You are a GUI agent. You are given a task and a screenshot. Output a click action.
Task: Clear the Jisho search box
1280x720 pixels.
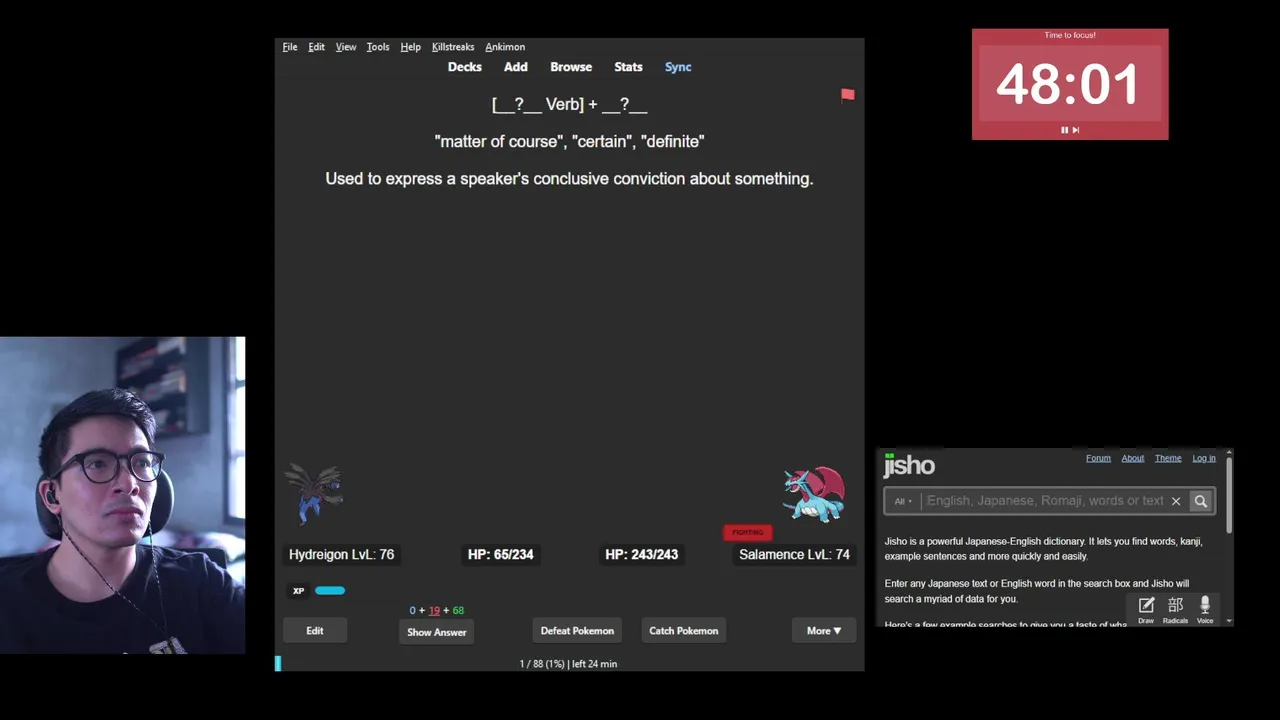[x=1176, y=501]
